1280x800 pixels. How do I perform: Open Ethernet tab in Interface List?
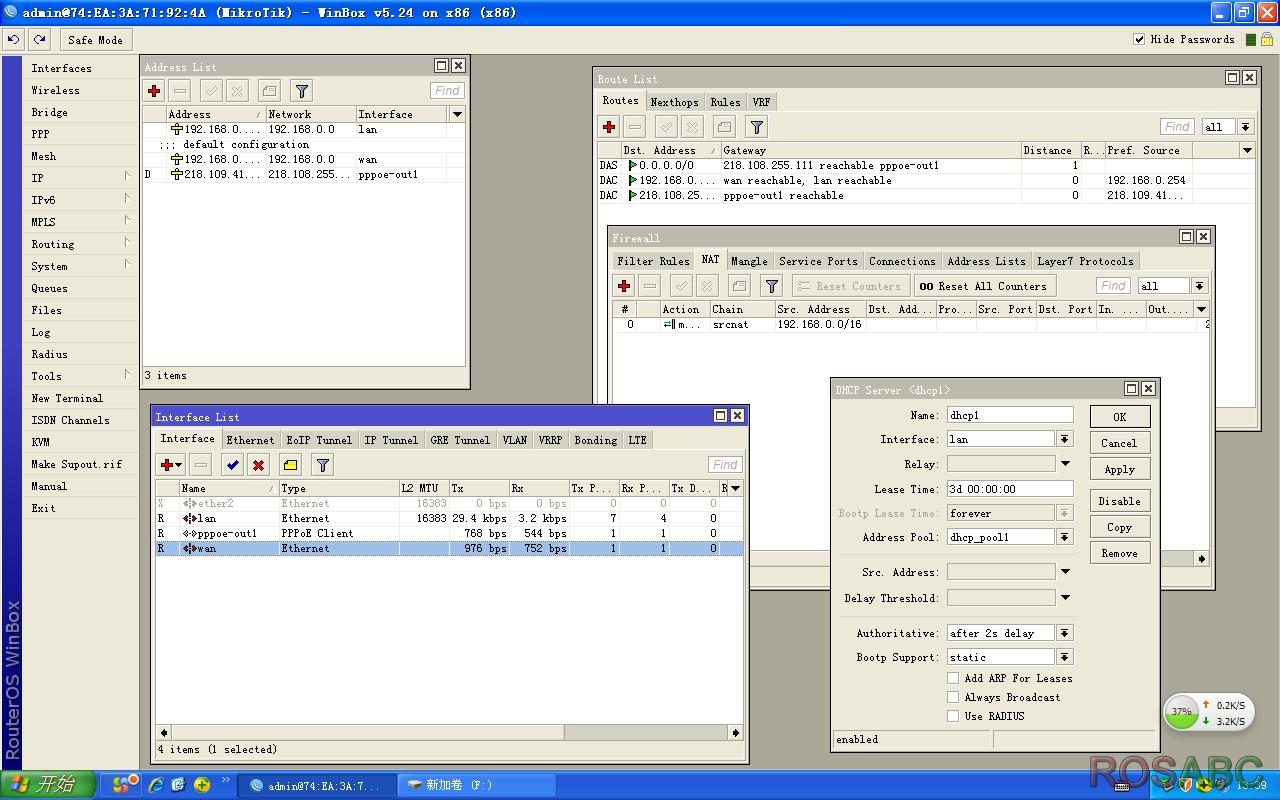(250, 440)
